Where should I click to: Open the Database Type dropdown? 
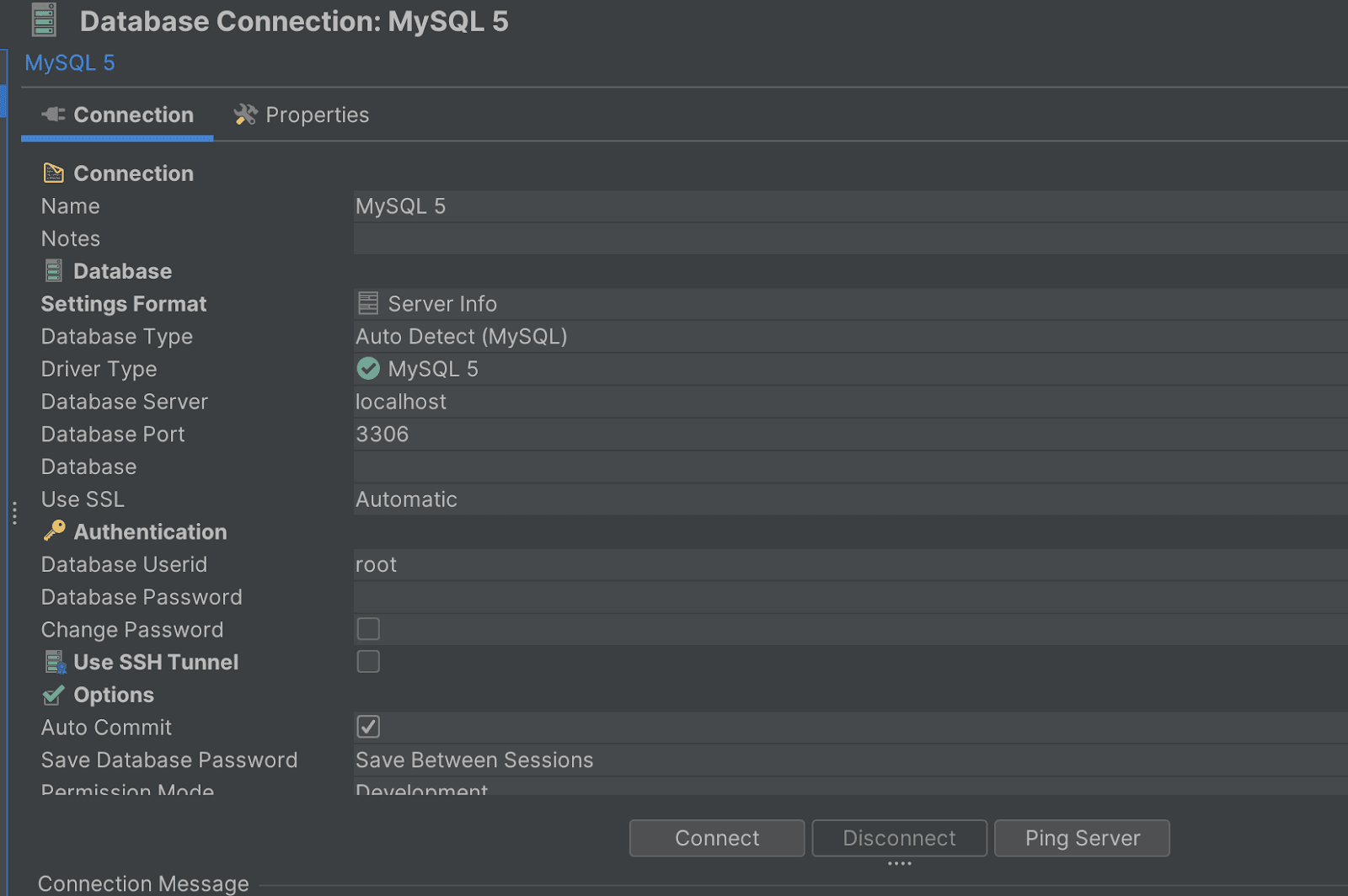[842, 337]
